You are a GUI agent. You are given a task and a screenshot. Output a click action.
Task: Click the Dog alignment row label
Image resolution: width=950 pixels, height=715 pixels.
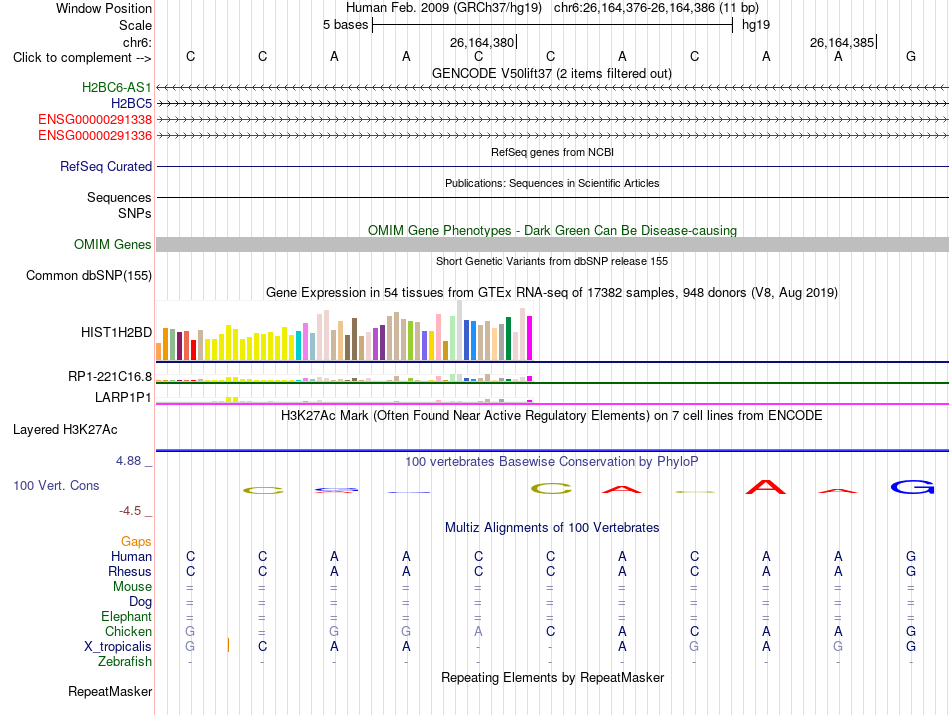pyautogui.click(x=140, y=602)
